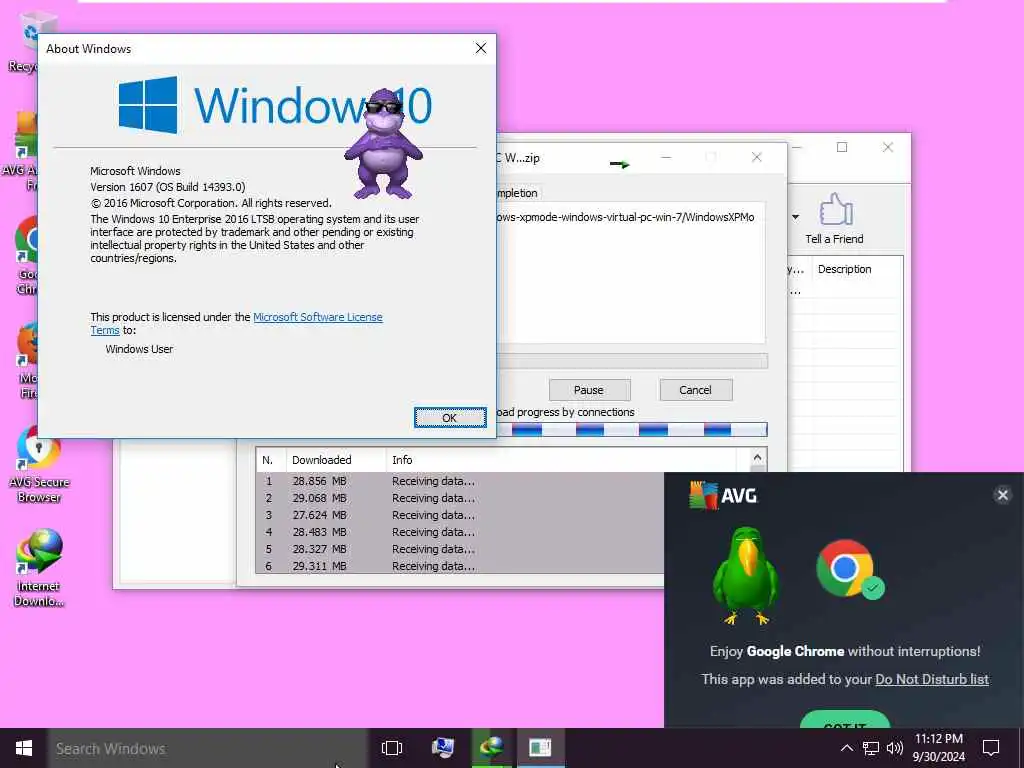Close the AVG notification popup
Screen dimensions: 1024x768
pyautogui.click(x=1002, y=495)
